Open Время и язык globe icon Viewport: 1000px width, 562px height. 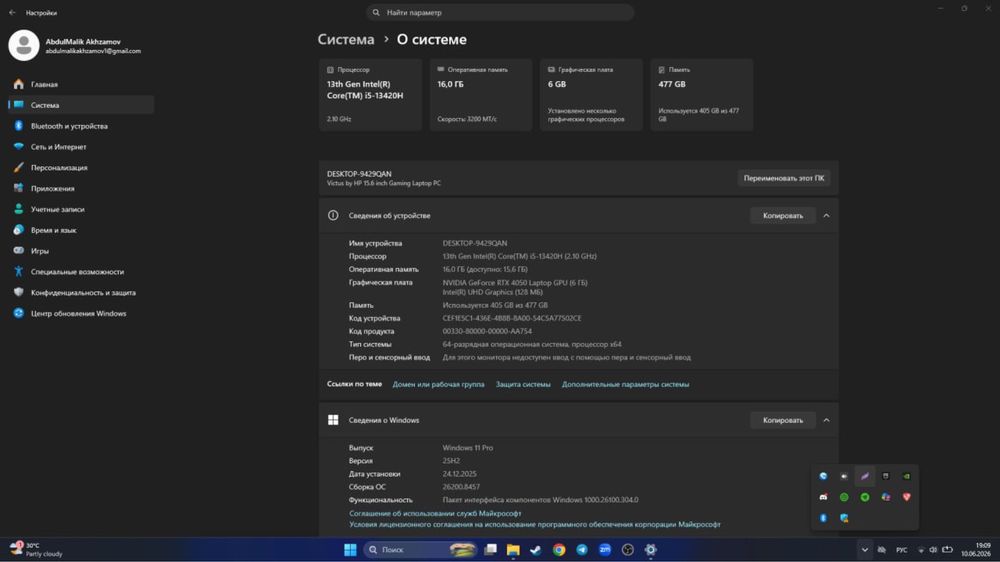(x=18, y=230)
